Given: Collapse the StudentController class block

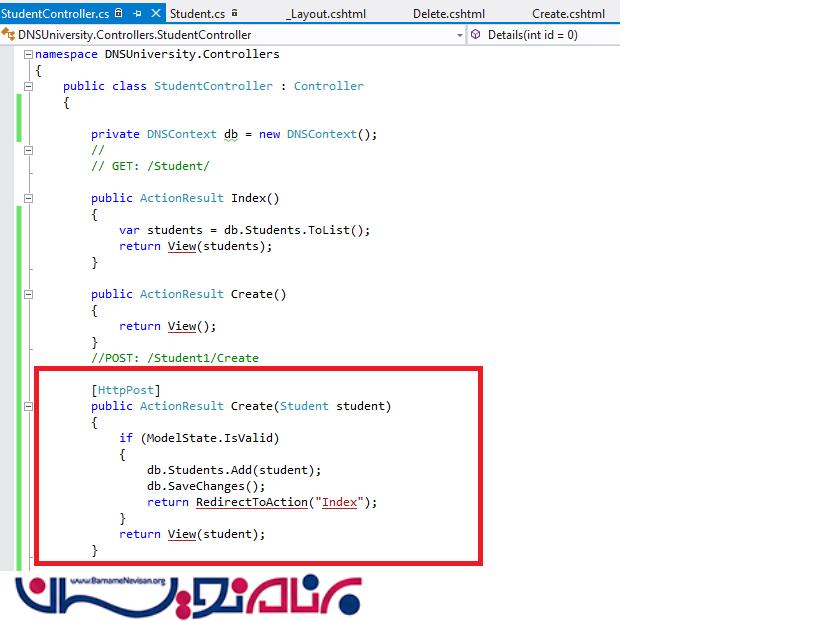Looking at the screenshot, I should pos(28,86).
